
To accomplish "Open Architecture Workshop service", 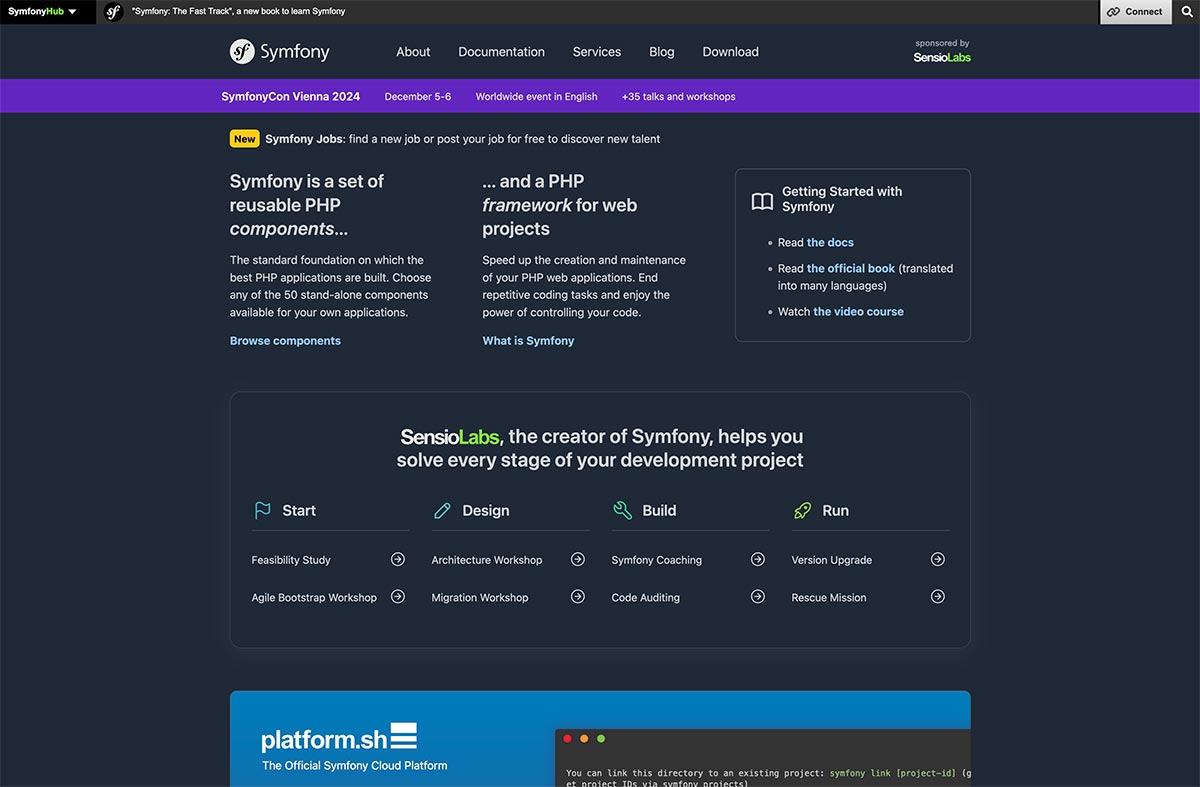I will point(487,560).
